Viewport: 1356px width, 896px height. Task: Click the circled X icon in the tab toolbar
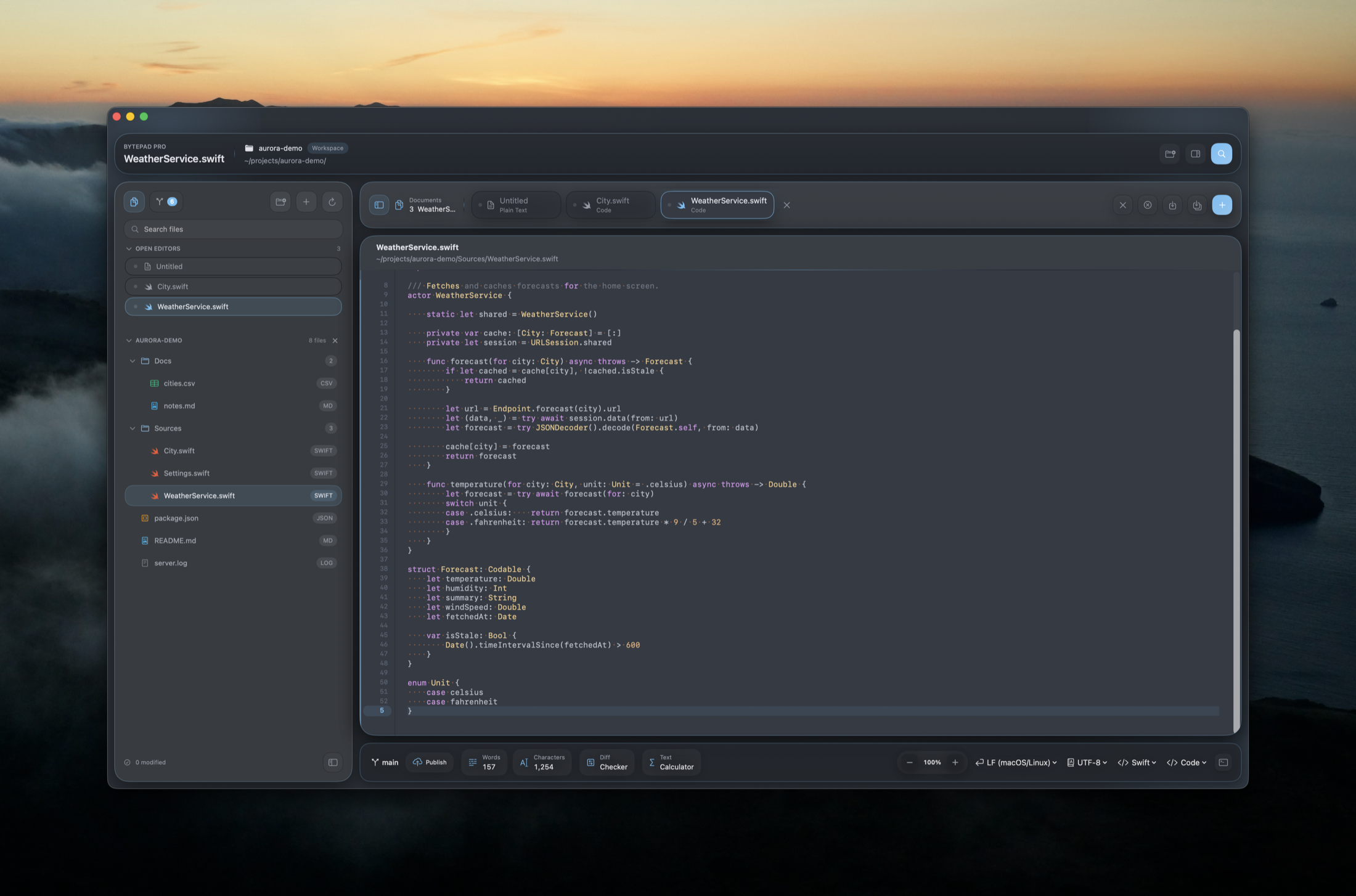(x=1147, y=205)
